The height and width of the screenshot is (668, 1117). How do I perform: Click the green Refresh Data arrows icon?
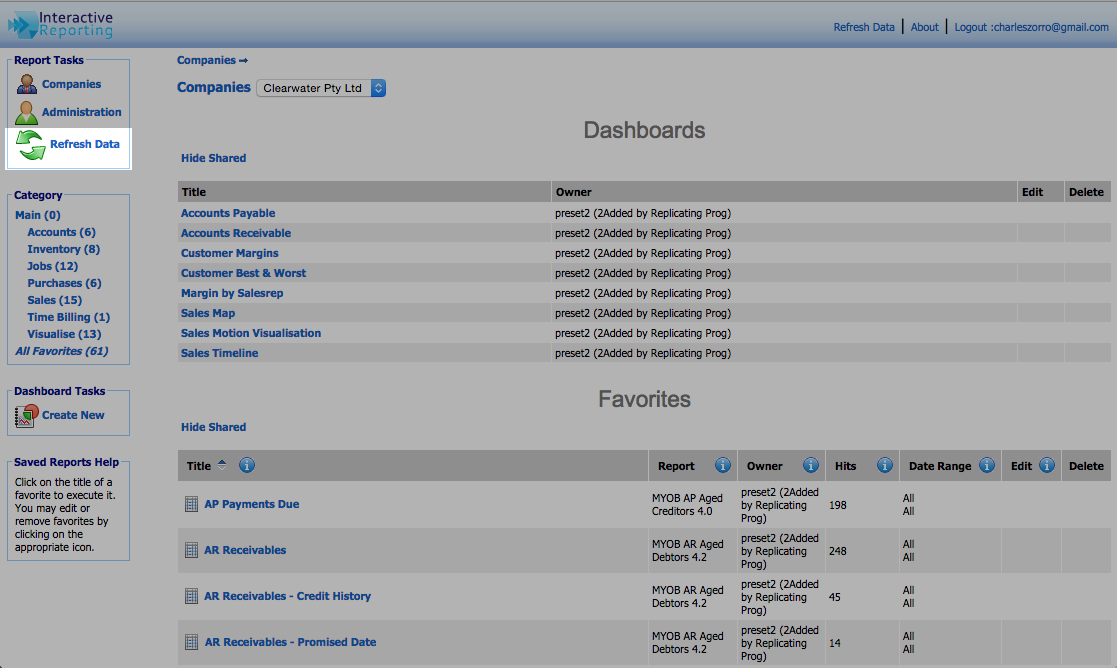pyautogui.click(x=31, y=145)
